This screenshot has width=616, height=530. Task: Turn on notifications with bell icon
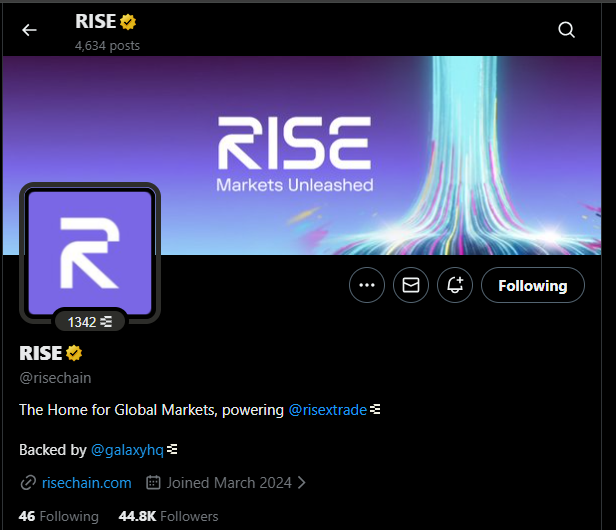click(x=455, y=285)
